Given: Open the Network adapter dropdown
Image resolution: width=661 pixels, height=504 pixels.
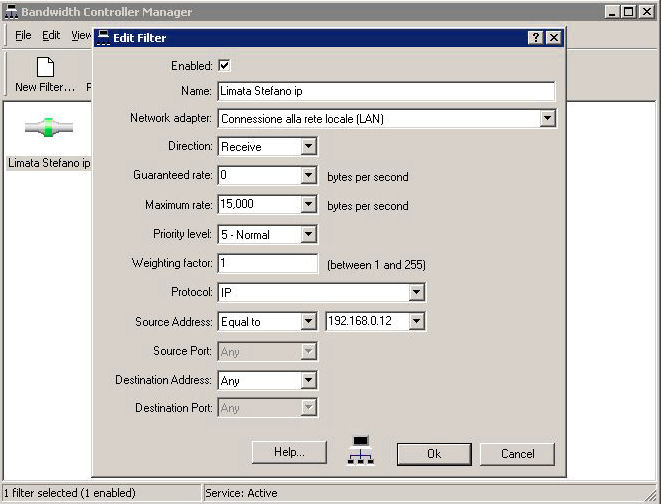Looking at the screenshot, I should coord(546,119).
